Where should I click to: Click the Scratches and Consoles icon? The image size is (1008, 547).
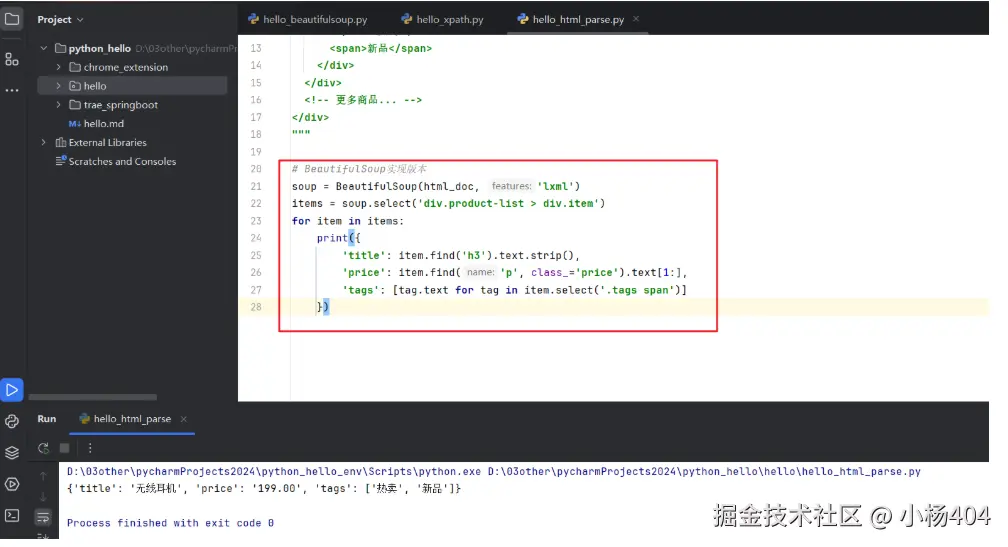coord(60,161)
